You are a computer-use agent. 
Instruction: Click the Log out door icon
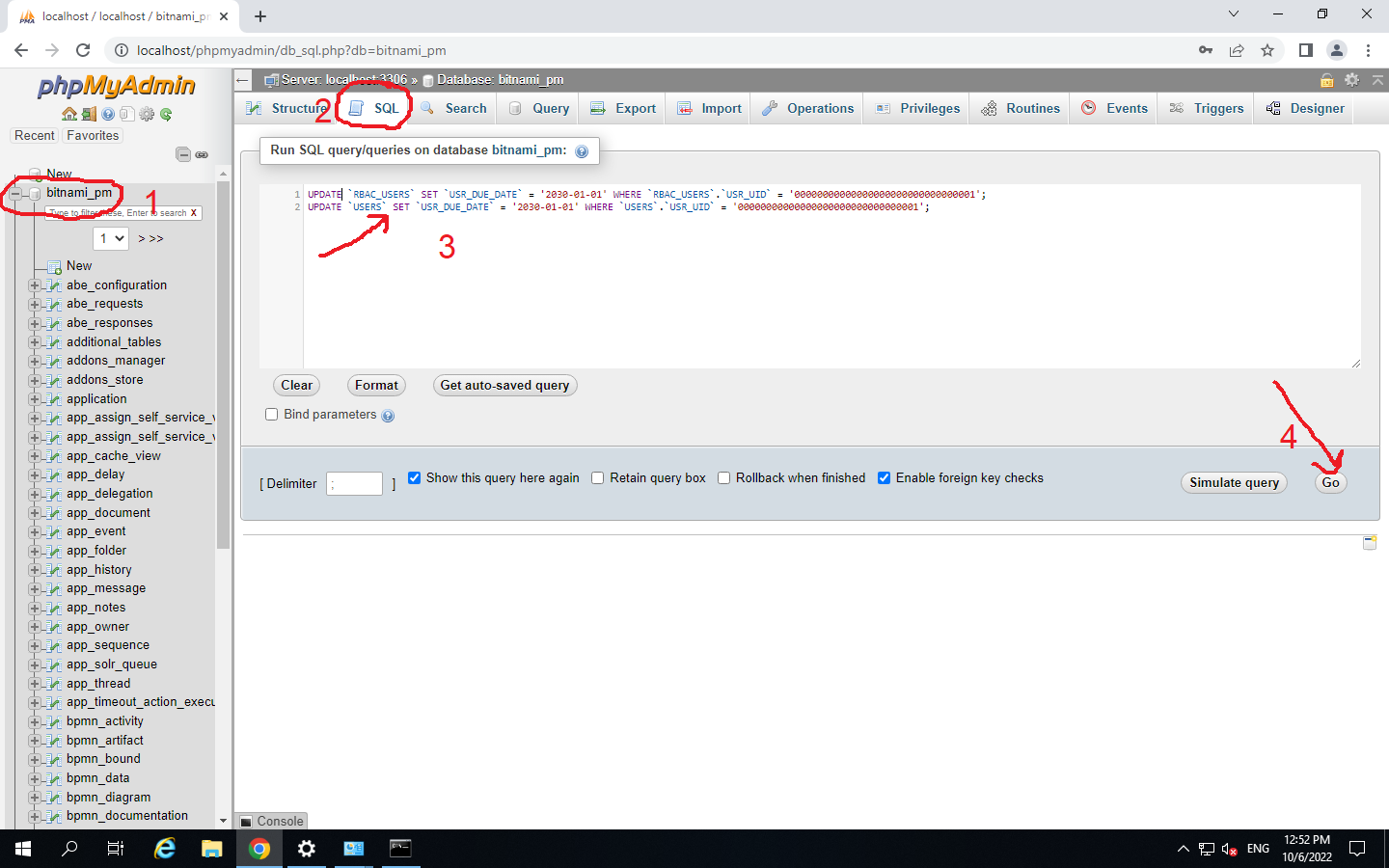pyautogui.click(x=89, y=114)
